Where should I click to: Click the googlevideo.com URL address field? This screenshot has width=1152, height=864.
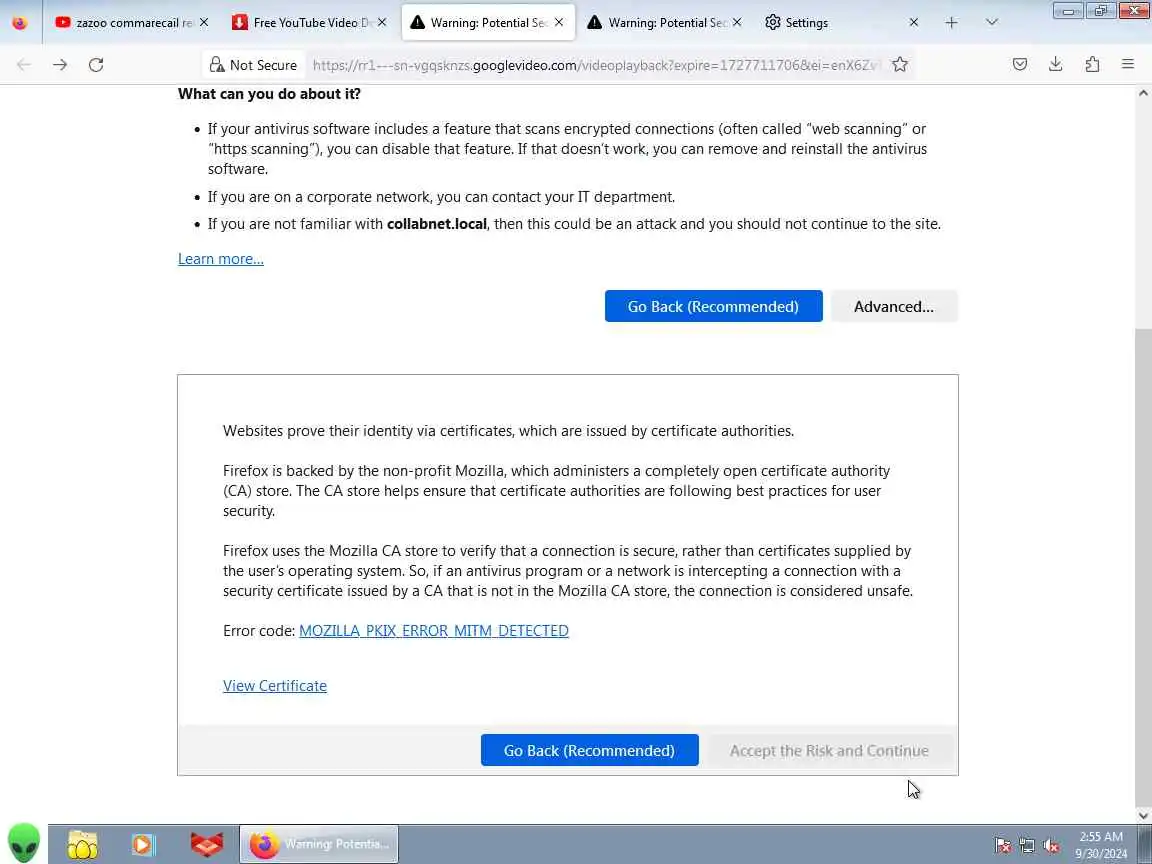[595, 65]
